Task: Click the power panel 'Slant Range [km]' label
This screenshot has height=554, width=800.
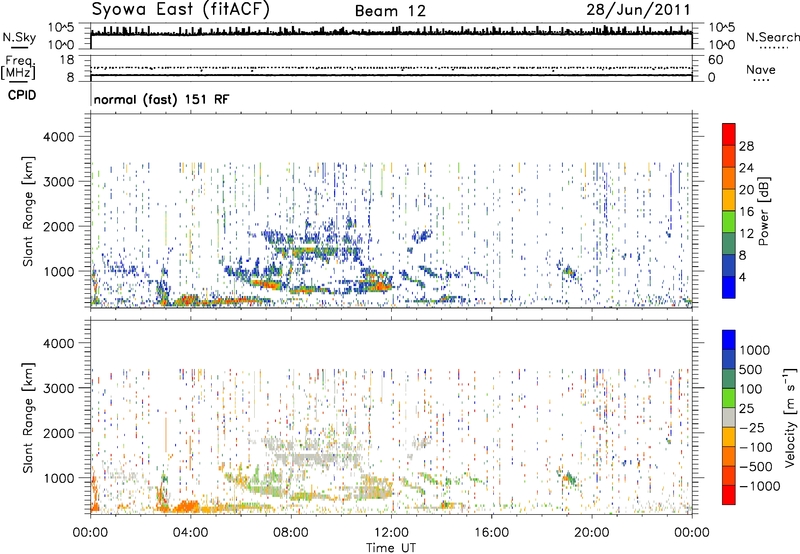Action: point(28,211)
